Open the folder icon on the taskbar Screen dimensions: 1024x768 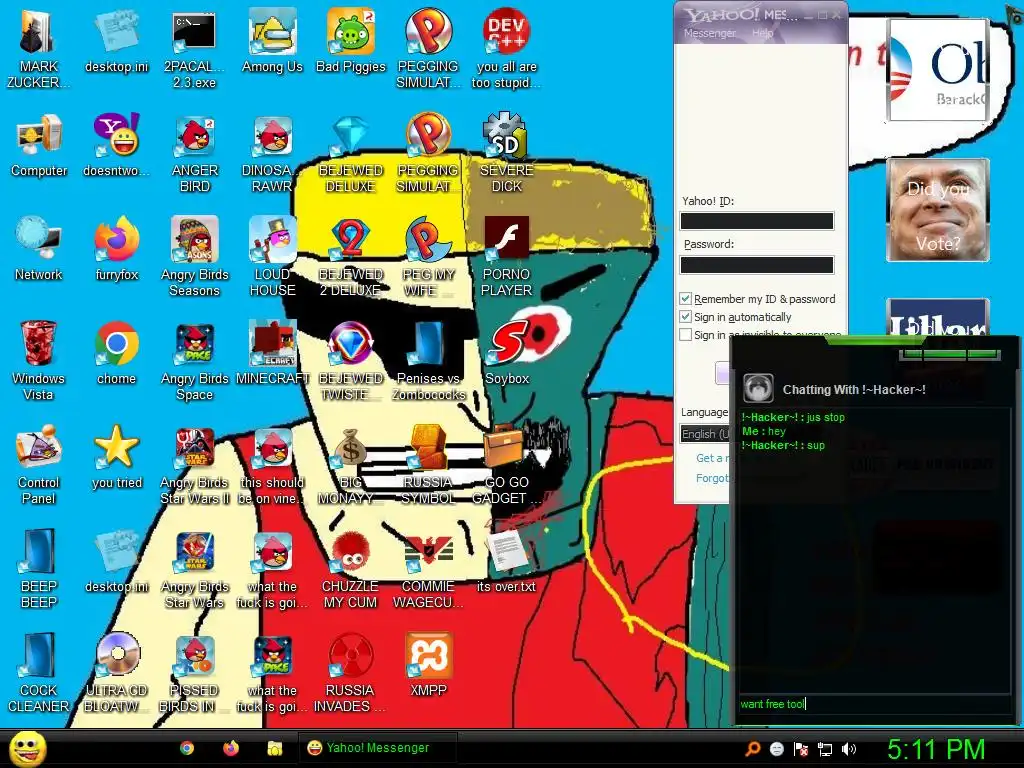[x=275, y=748]
